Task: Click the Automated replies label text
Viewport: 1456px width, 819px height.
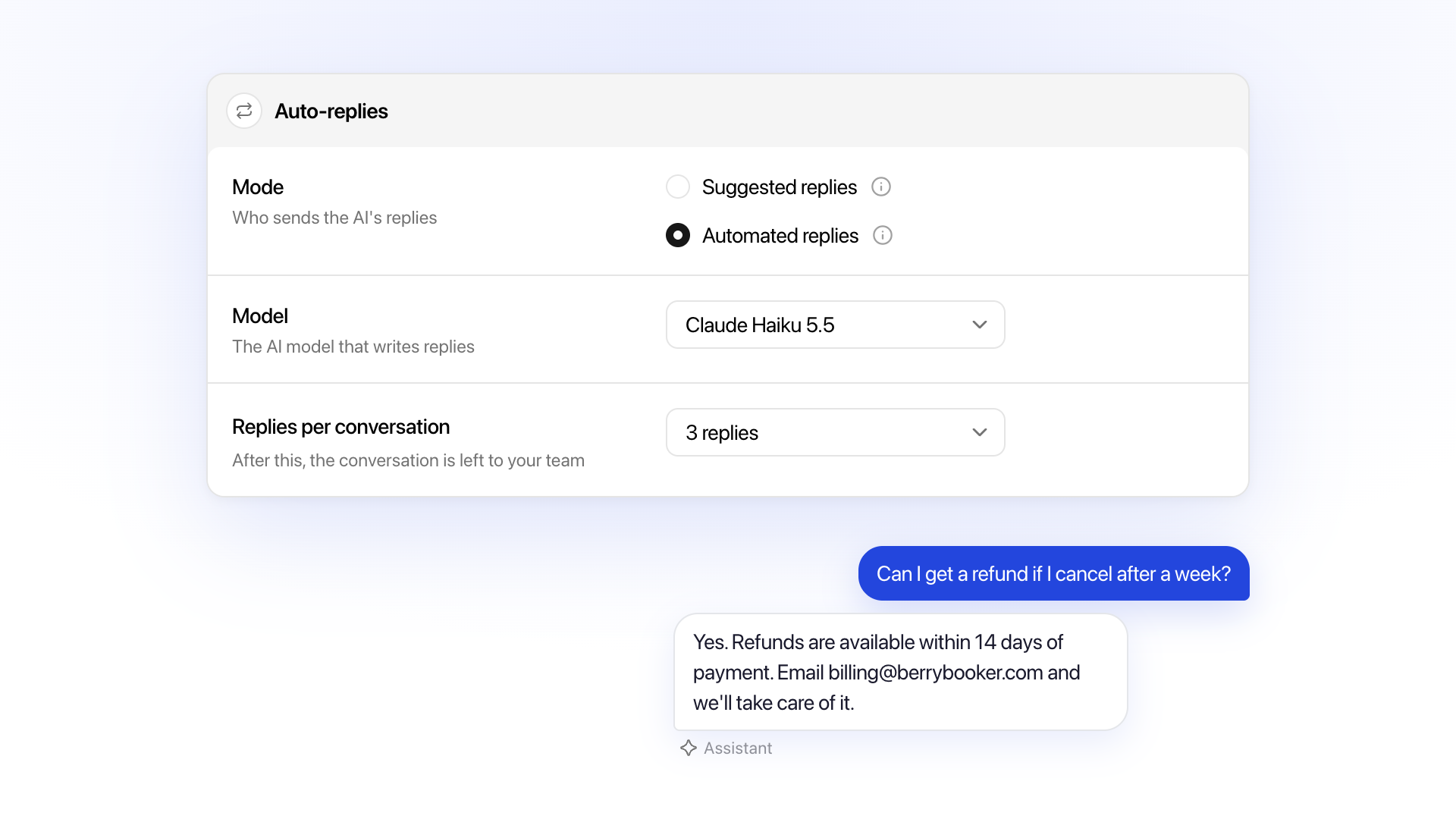Action: 780,235
